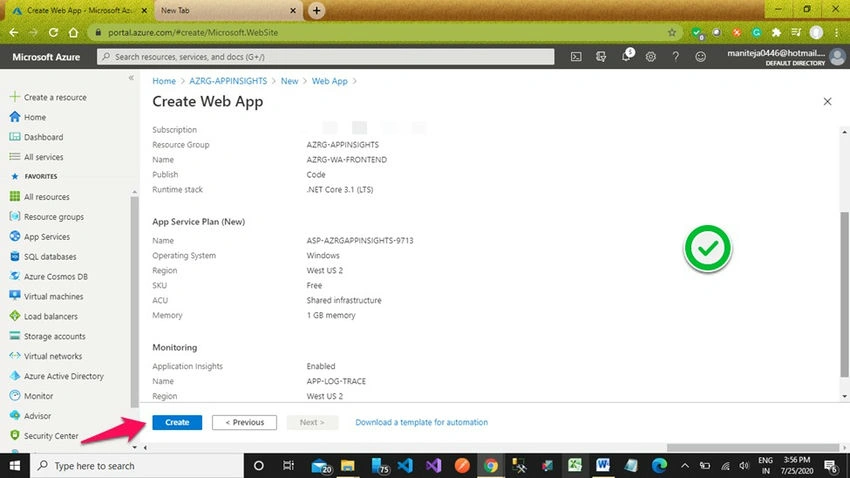Image resolution: width=850 pixels, height=478 pixels.
Task: Show hidden system tray icons
Action: pyautogui.click(x=685, y=466)
